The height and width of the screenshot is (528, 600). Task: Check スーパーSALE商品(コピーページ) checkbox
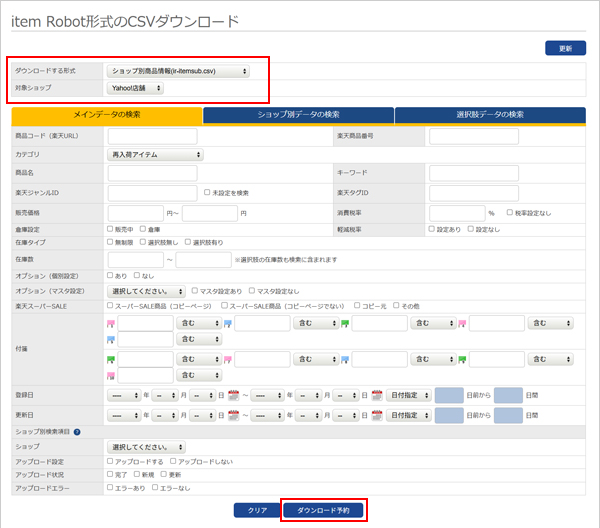click(x=110, y=305)
